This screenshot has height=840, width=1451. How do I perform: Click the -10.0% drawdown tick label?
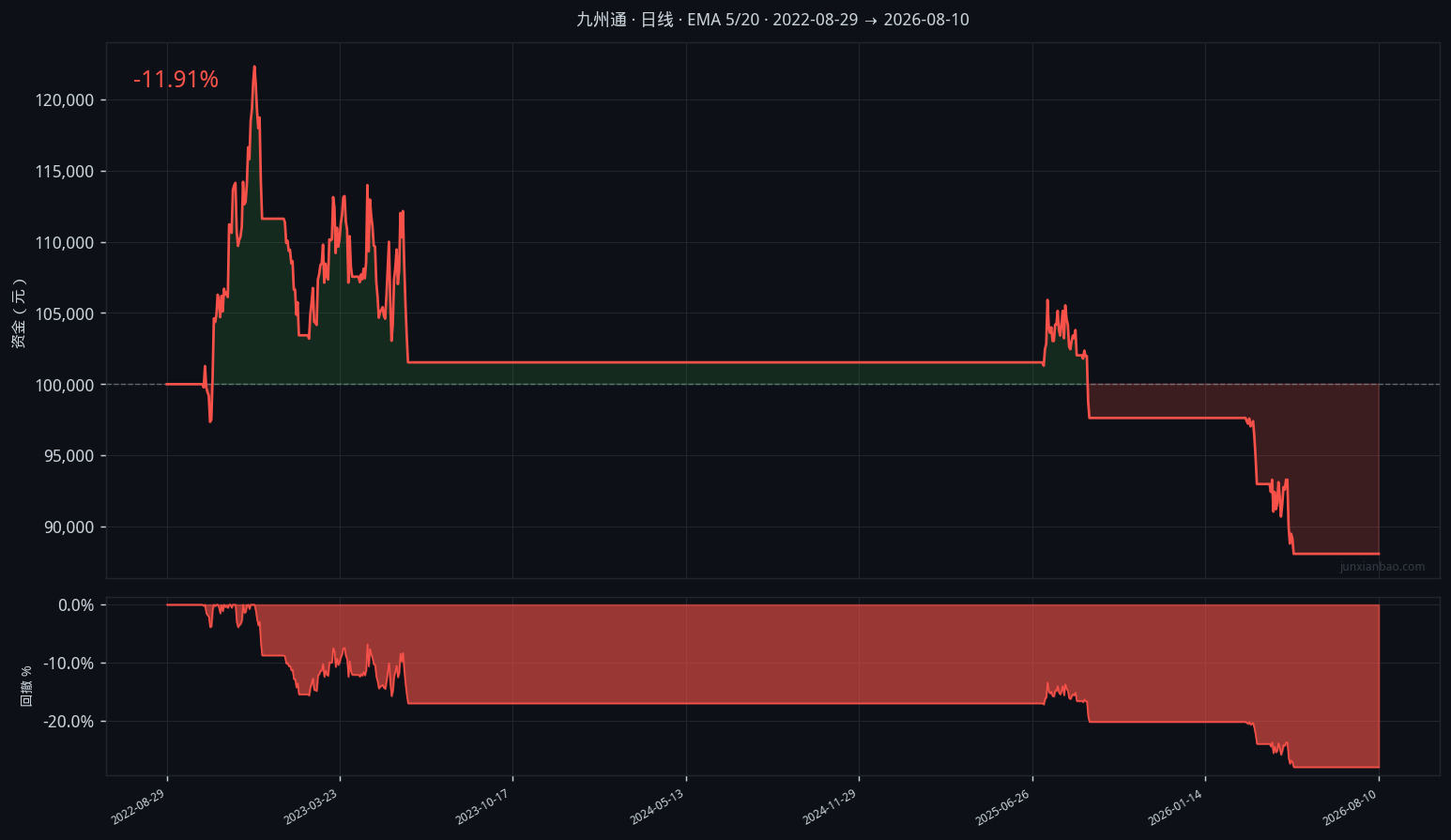pos(69,664)
